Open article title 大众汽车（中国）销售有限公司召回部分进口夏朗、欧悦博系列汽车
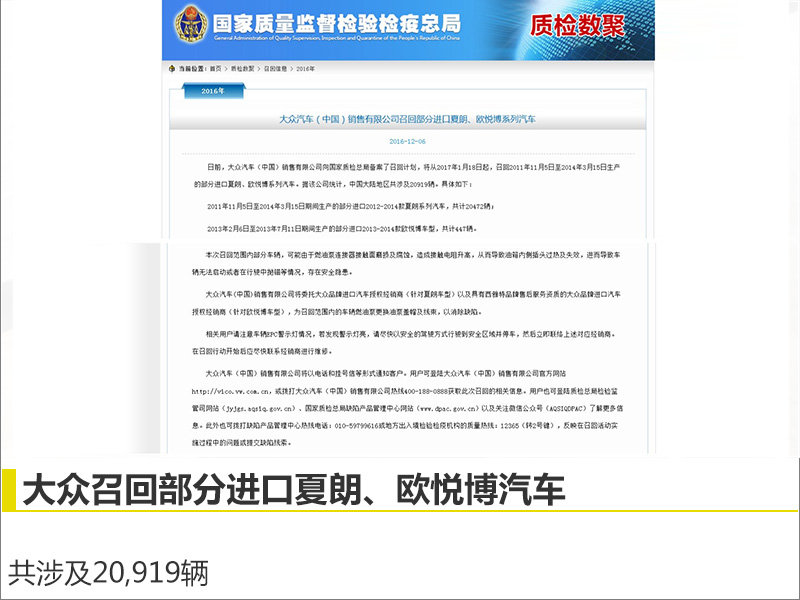Viewport: 800px width, 600px height. [407, 119]
